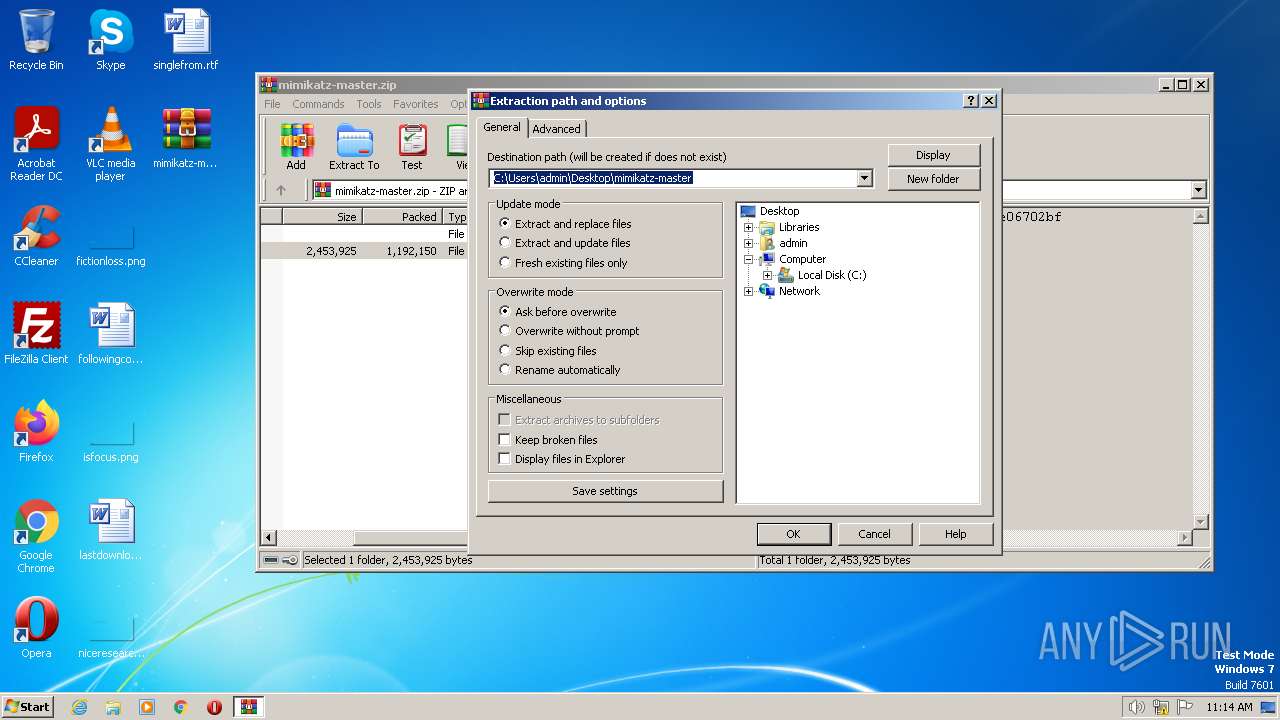Open WinRAR address bar dropdown
This screenshot has width=1280, height=720.
[x=1198, y=190]
